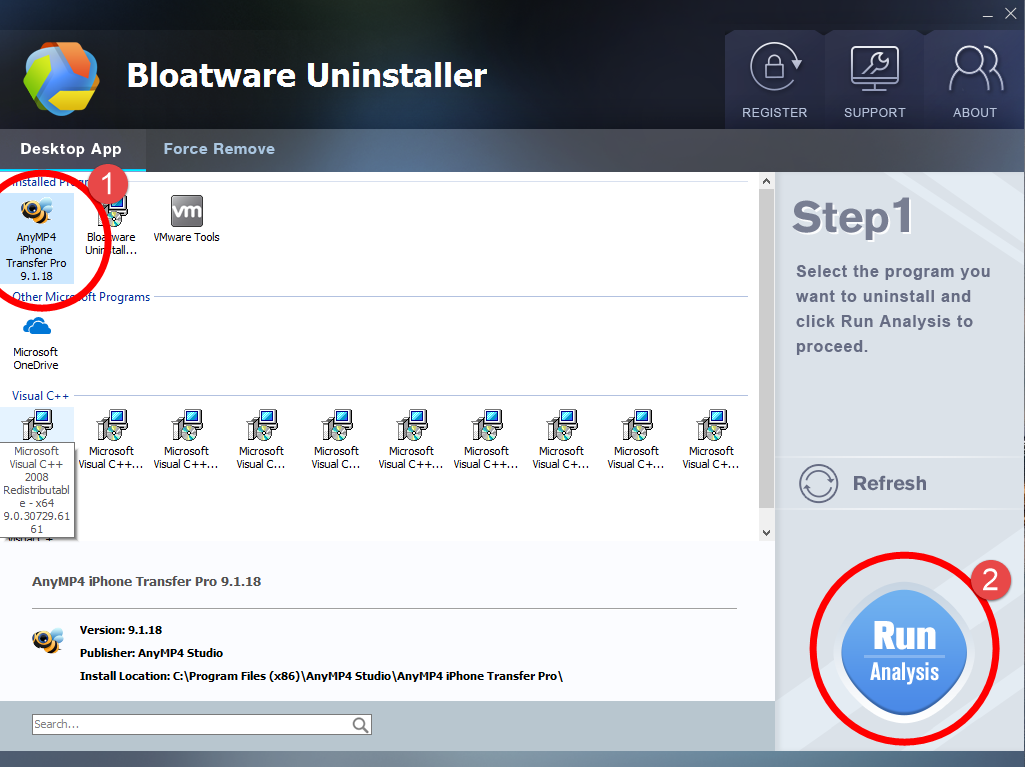
Task: Open the Register panel
Action: tap(775, 81)
